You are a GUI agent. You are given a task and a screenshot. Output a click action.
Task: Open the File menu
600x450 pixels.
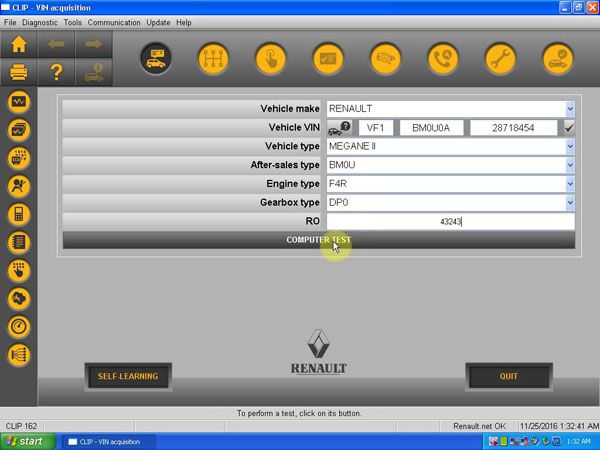click(10, 23)
